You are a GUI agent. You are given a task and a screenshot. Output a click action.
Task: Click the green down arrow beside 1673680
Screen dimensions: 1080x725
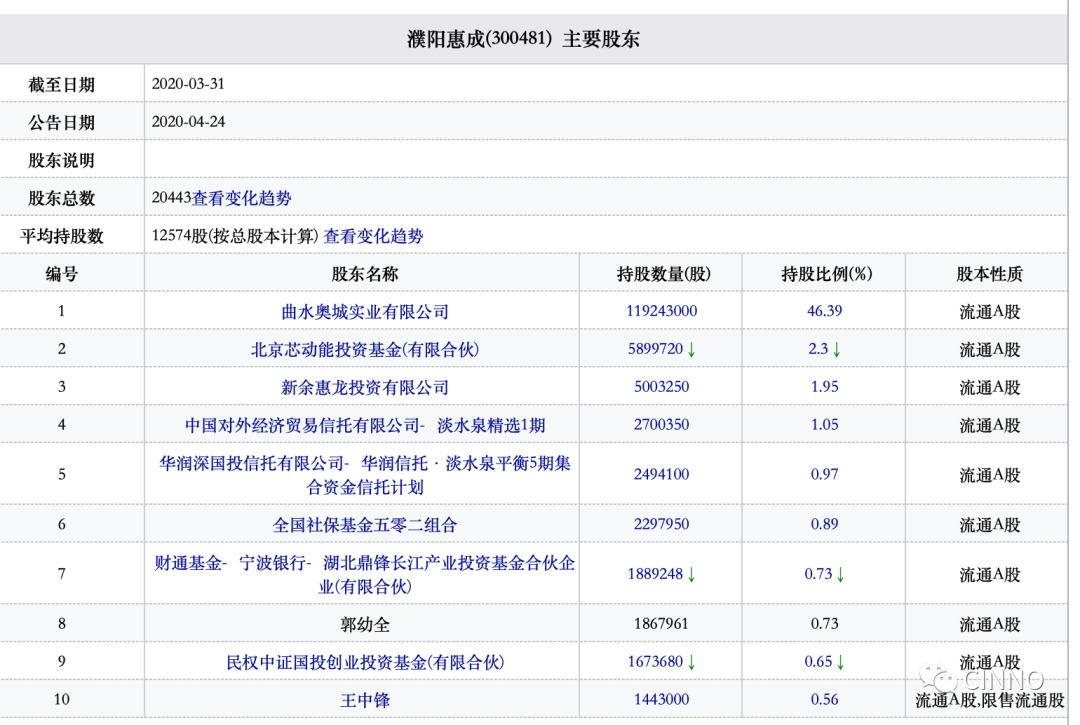[692, 662]
